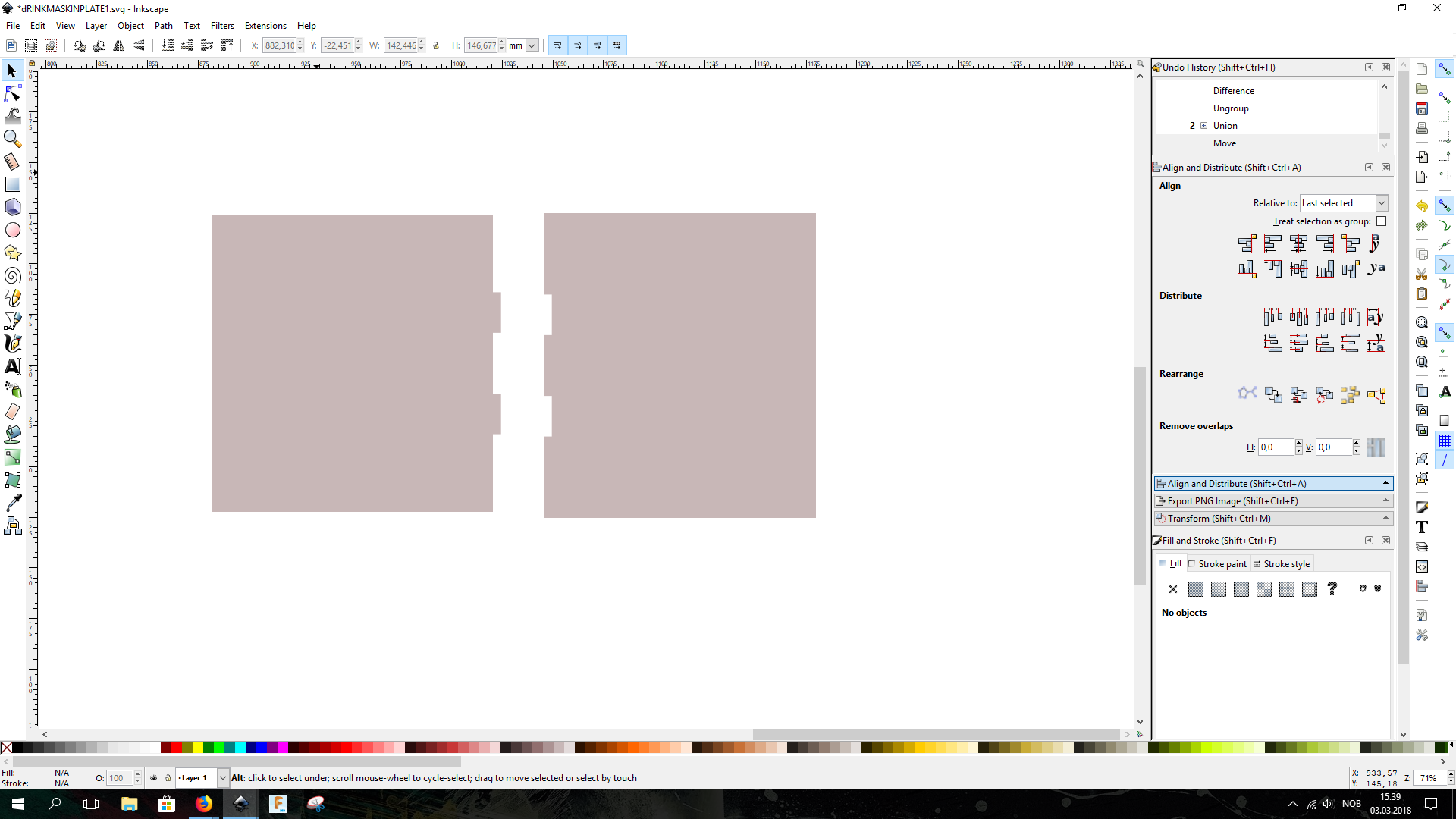Image resolution: width=1456 pixels, height=819 pixels.
Task: Select the Pencil/freehand draw tool
Action: coord(13,298)
